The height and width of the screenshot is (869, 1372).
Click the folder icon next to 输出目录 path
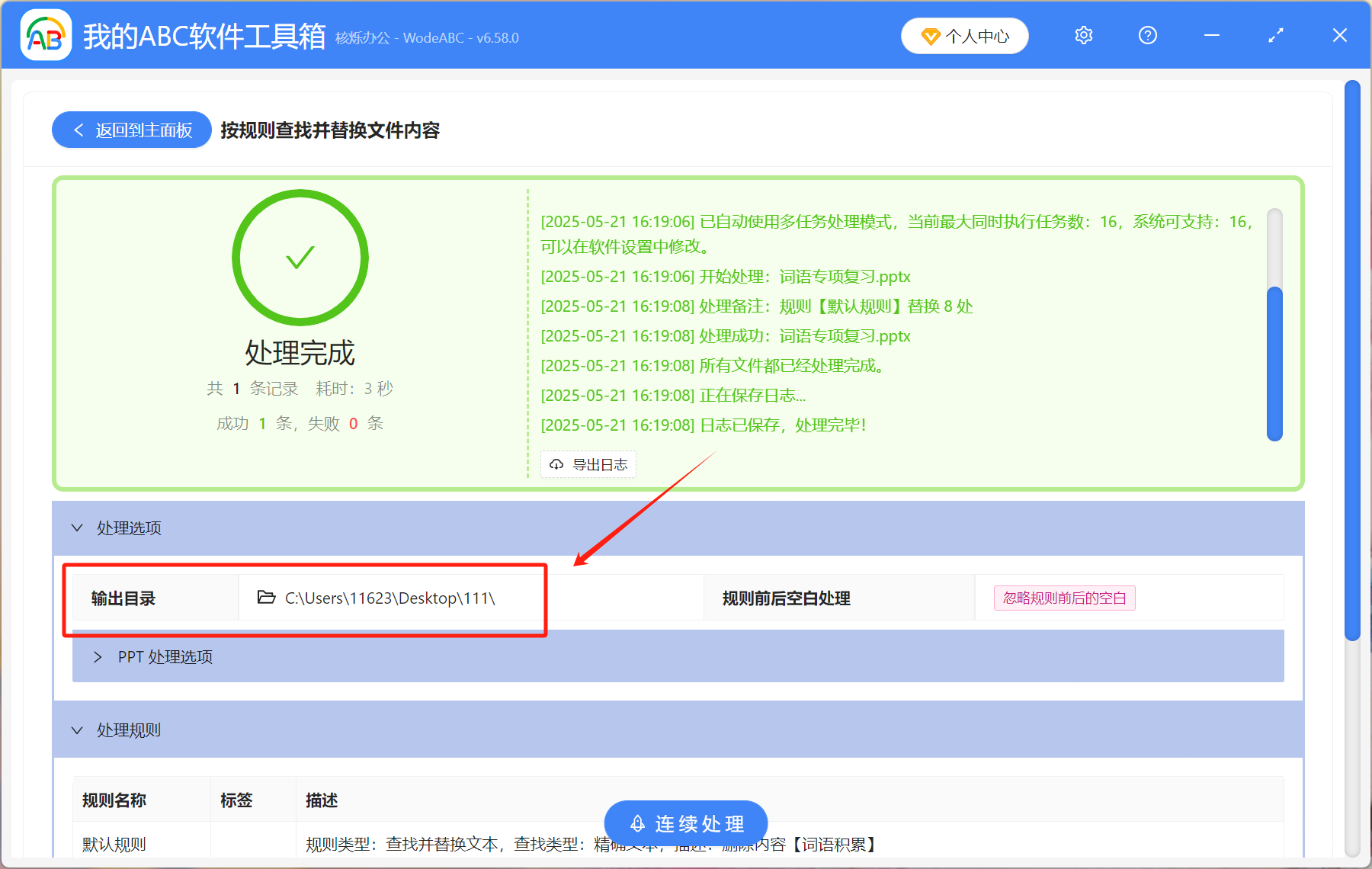click(x=263, y=598)
